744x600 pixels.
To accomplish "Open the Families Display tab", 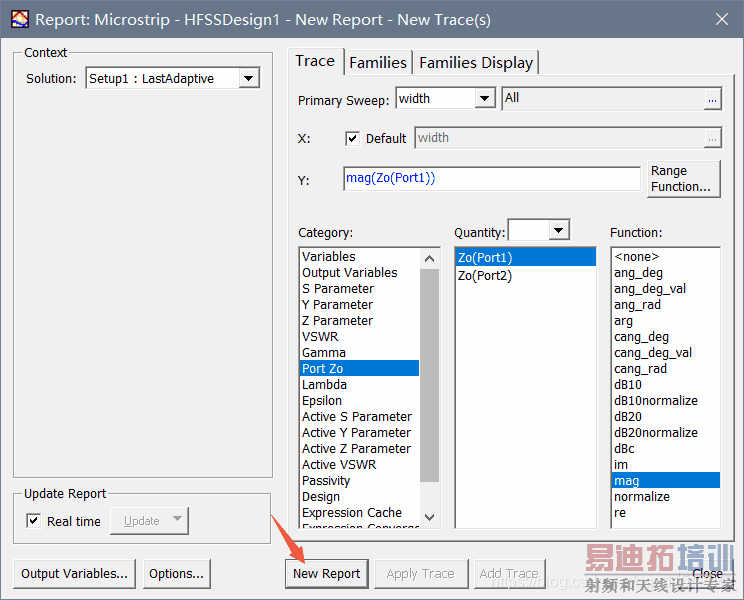I will point(476,63).
